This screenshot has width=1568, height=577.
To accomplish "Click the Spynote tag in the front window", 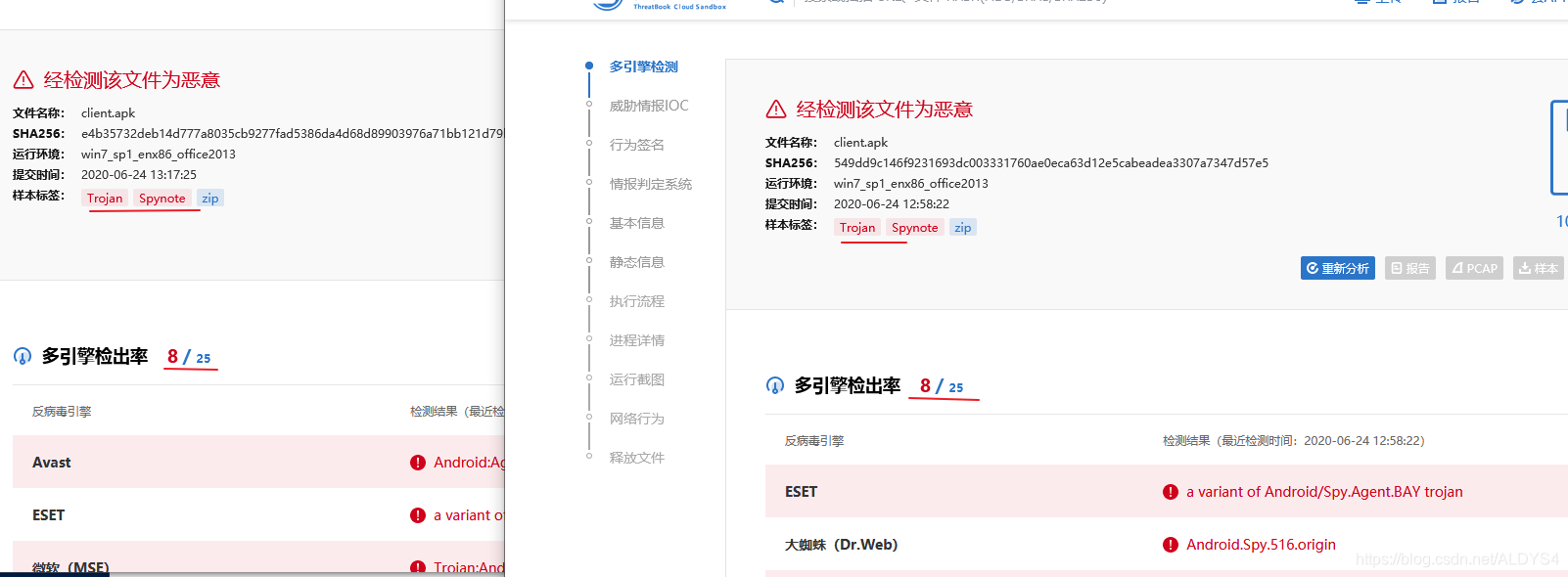I will click(915, 228).
